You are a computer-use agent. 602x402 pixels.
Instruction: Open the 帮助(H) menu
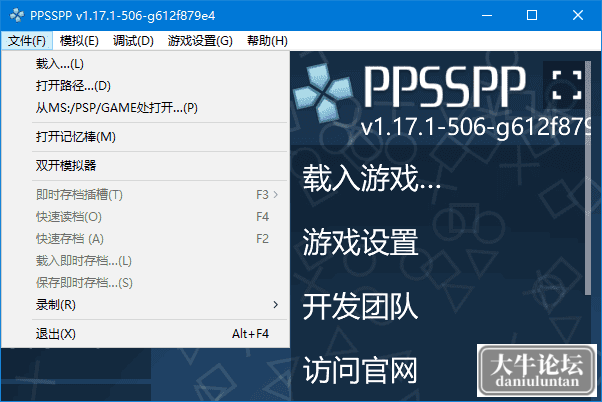tap(267, 41)
